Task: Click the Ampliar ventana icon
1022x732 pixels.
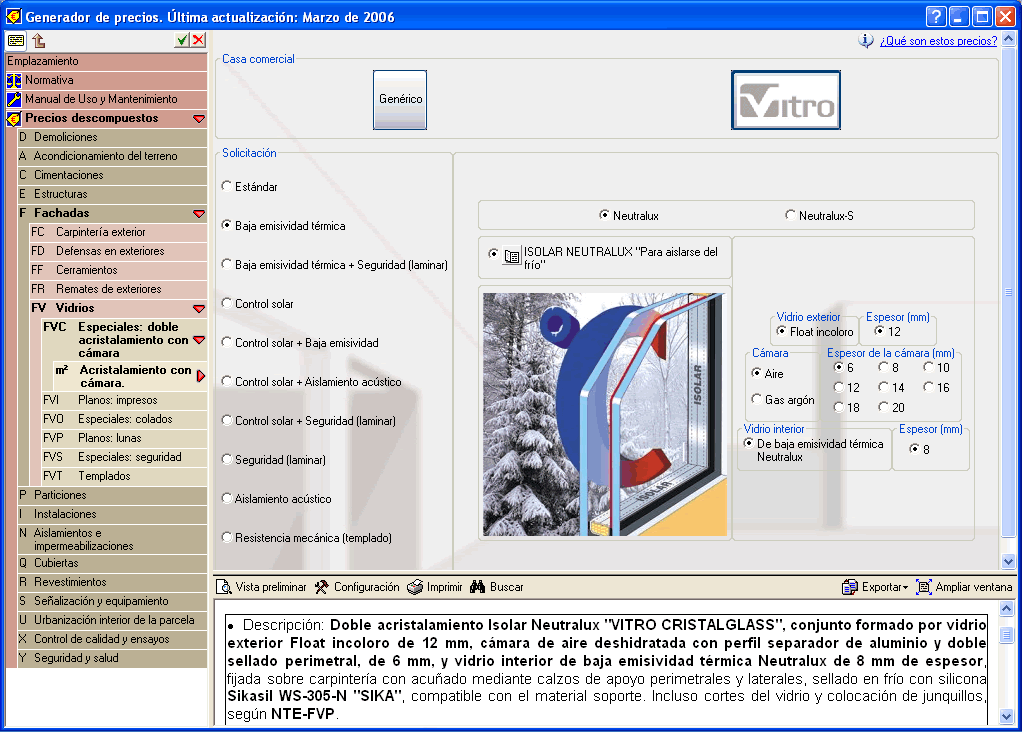Action: coord(924,587)
